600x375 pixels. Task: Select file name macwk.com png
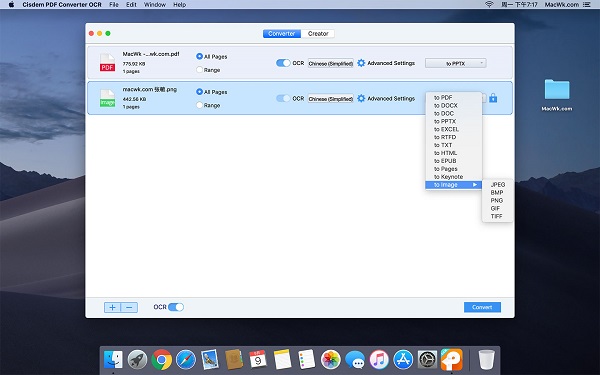(150, 90)
